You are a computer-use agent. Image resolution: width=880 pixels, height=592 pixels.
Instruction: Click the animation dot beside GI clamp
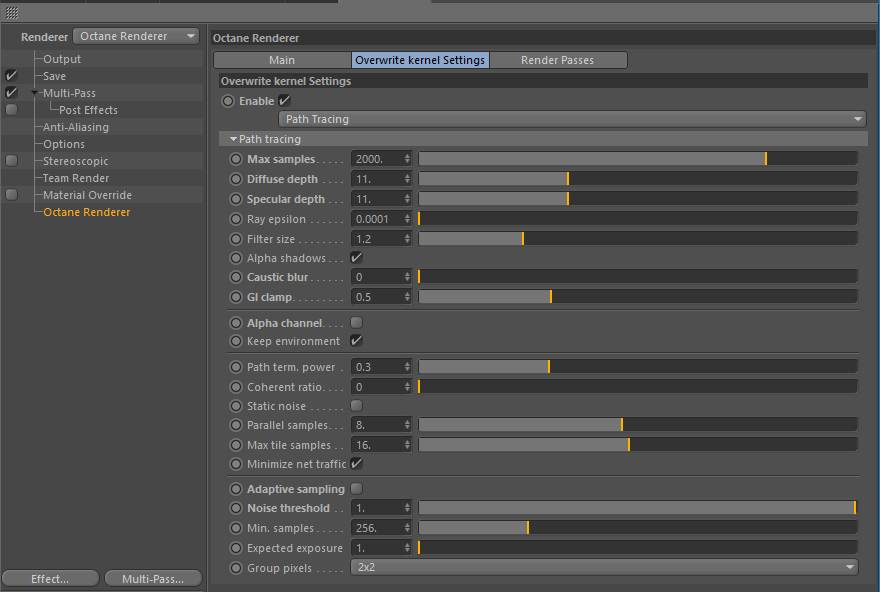point(236,297)
